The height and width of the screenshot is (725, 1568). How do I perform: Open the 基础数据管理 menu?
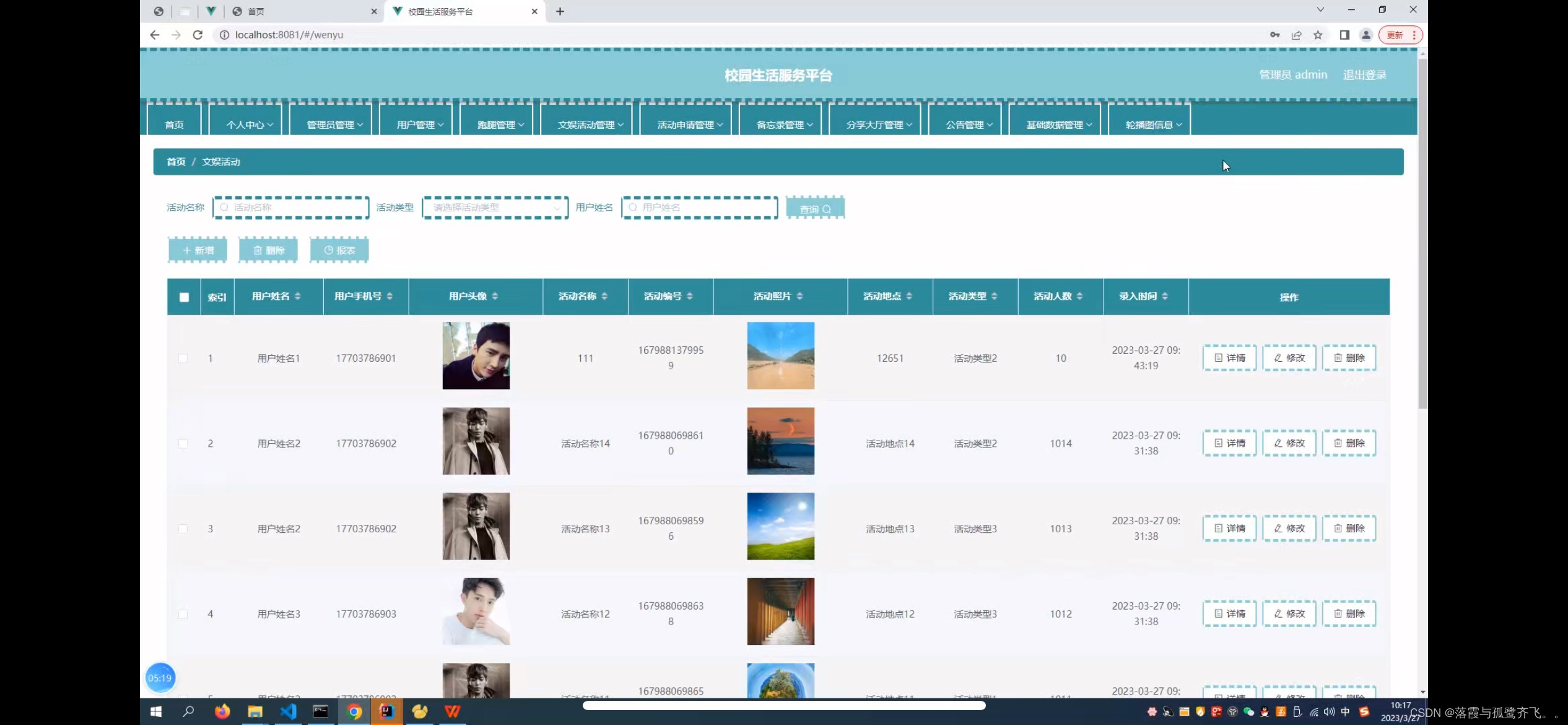point(1055,120)
